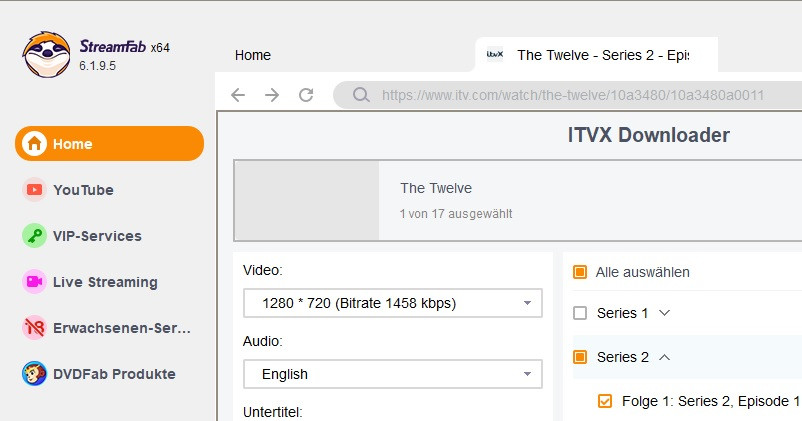Viewport: 802px width, 421px height.
Task: Toggle the Alle auswählen checkbox
Action: coord(580,272)
